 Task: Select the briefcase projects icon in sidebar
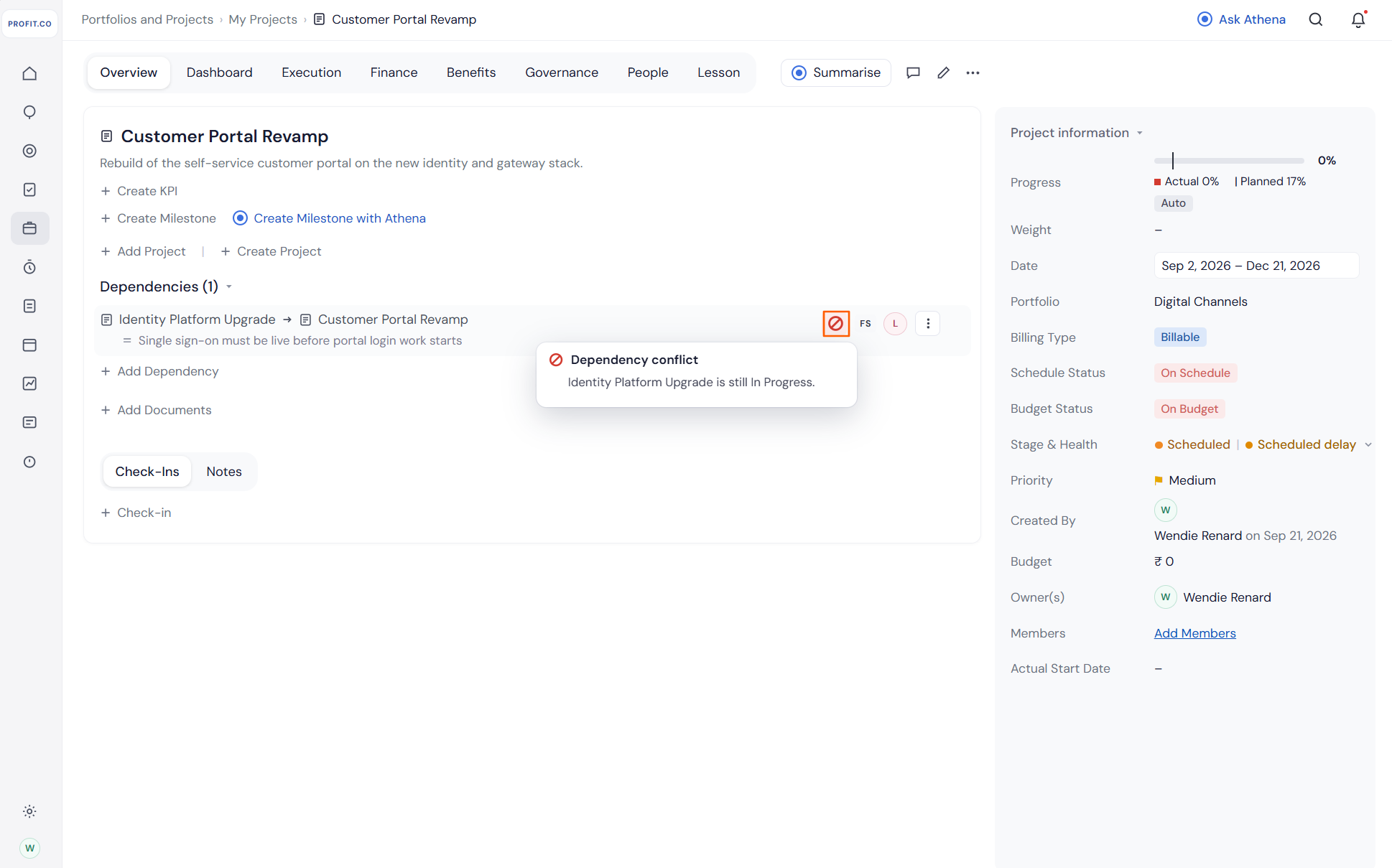(x=29, y=228)
